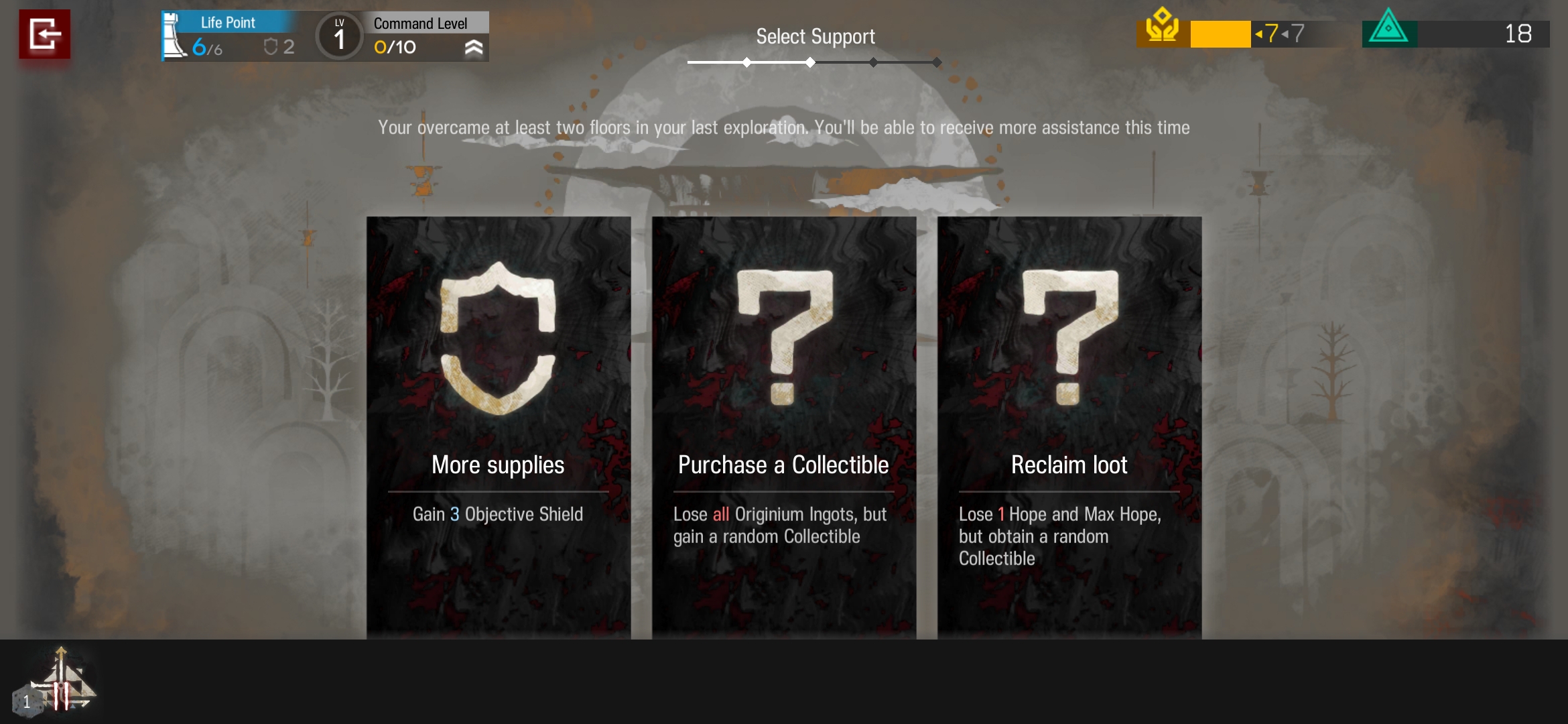
Task: Click the golden Hope crown icon
Action: coord(1163,26)
